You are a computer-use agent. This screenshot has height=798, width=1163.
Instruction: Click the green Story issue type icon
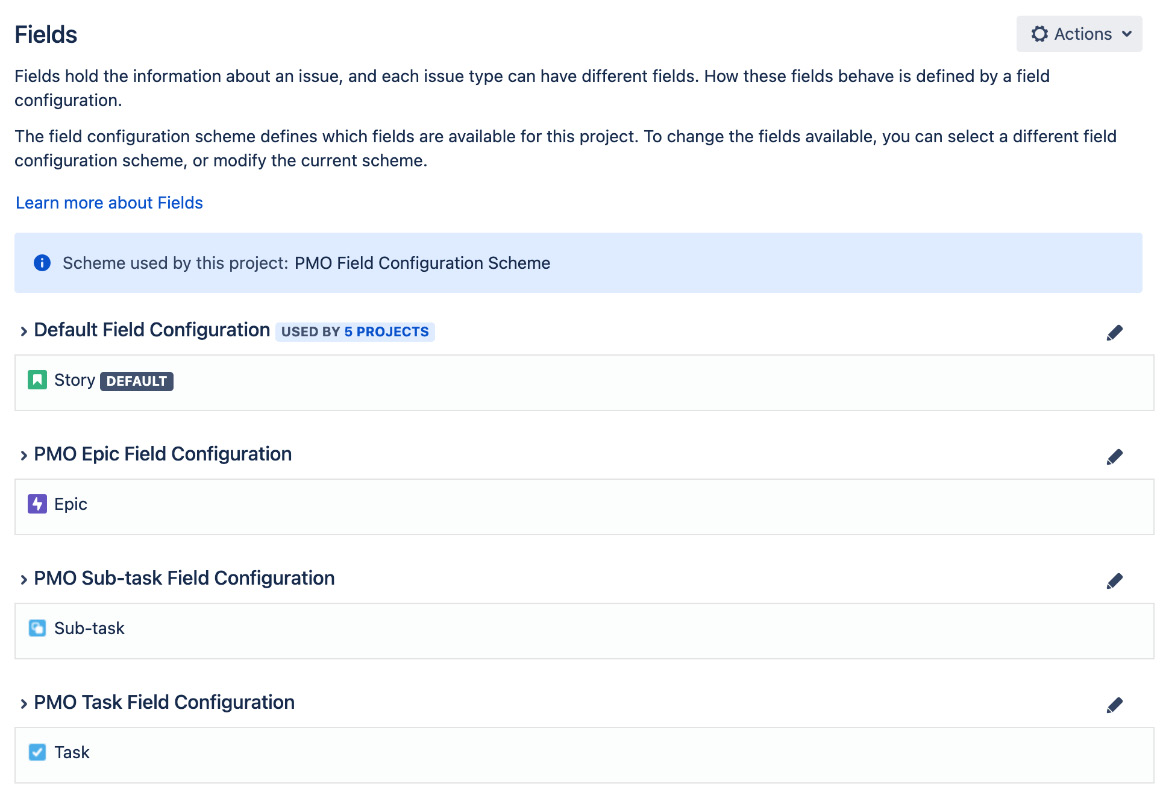click(x=37, y=380)
